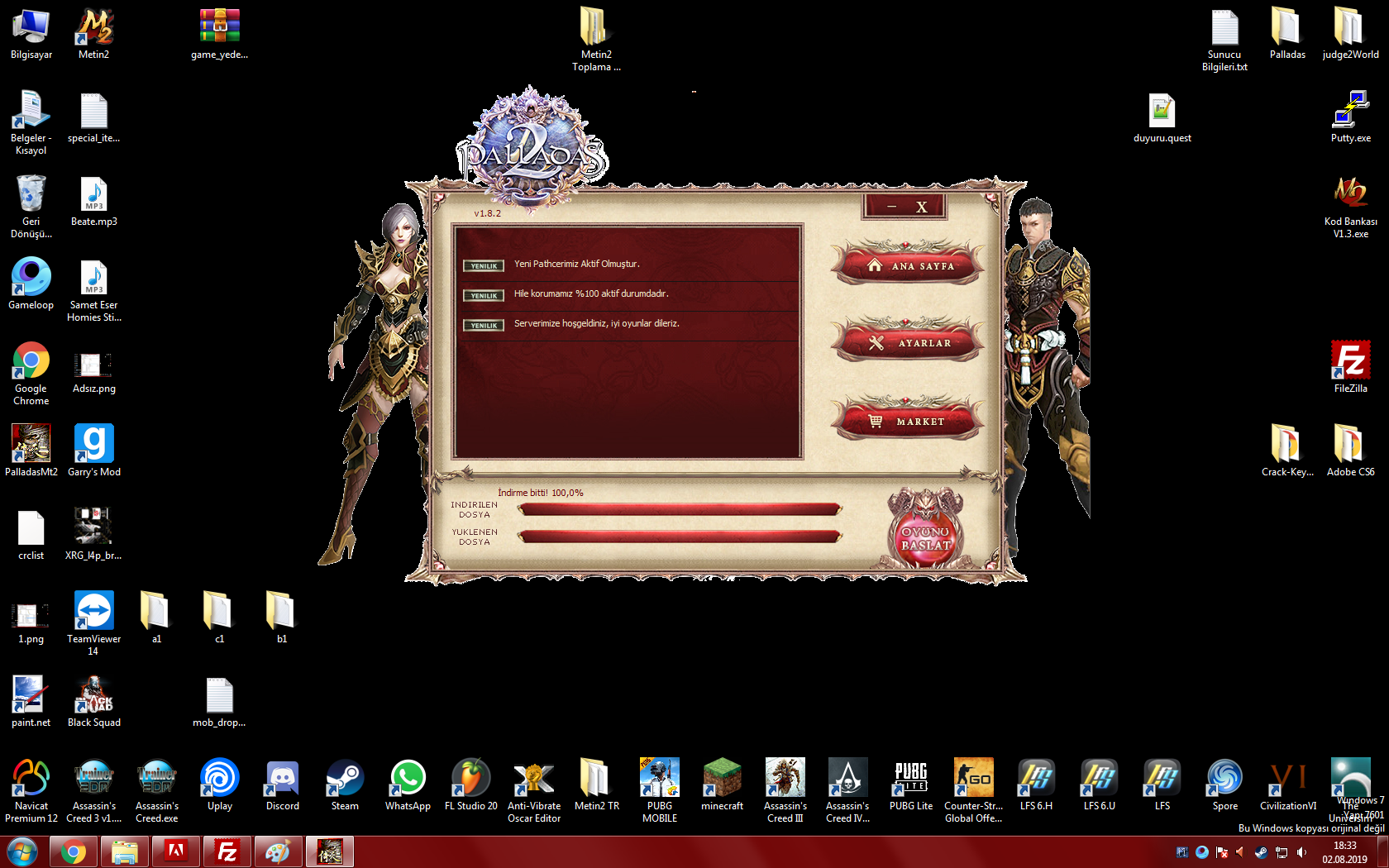Select the FileZilla desktop shortcut
Image resolution: width=1389 pixels, height=868 pixels.
click(1350, 367)
